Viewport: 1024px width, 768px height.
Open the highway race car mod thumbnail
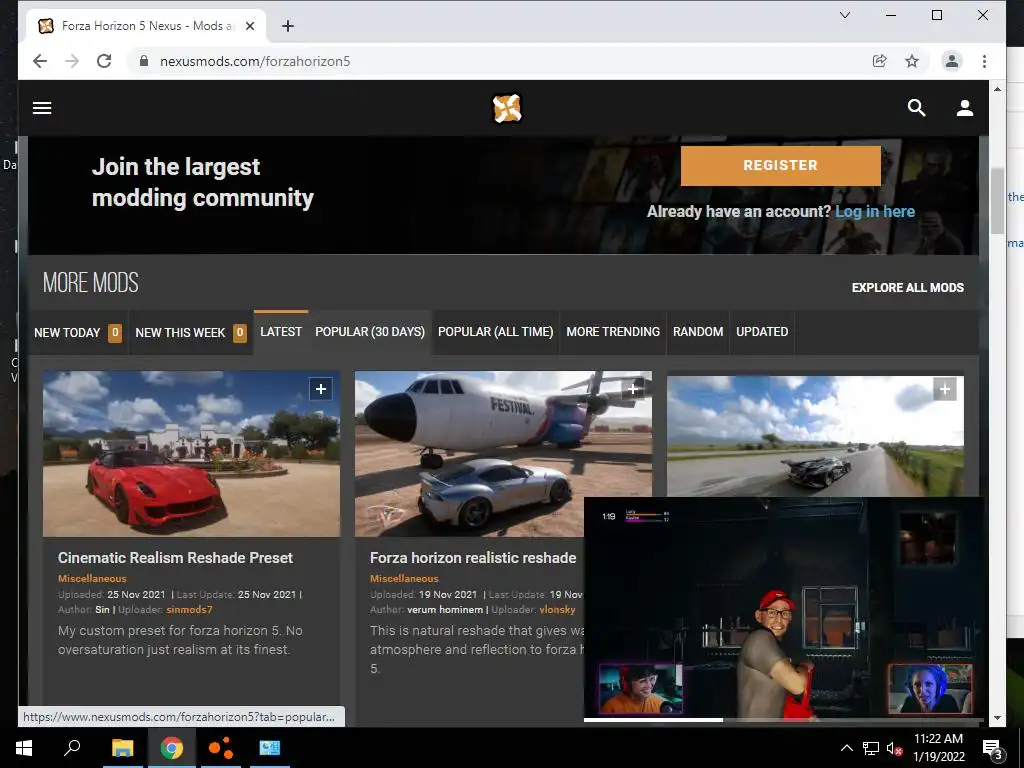815,436
